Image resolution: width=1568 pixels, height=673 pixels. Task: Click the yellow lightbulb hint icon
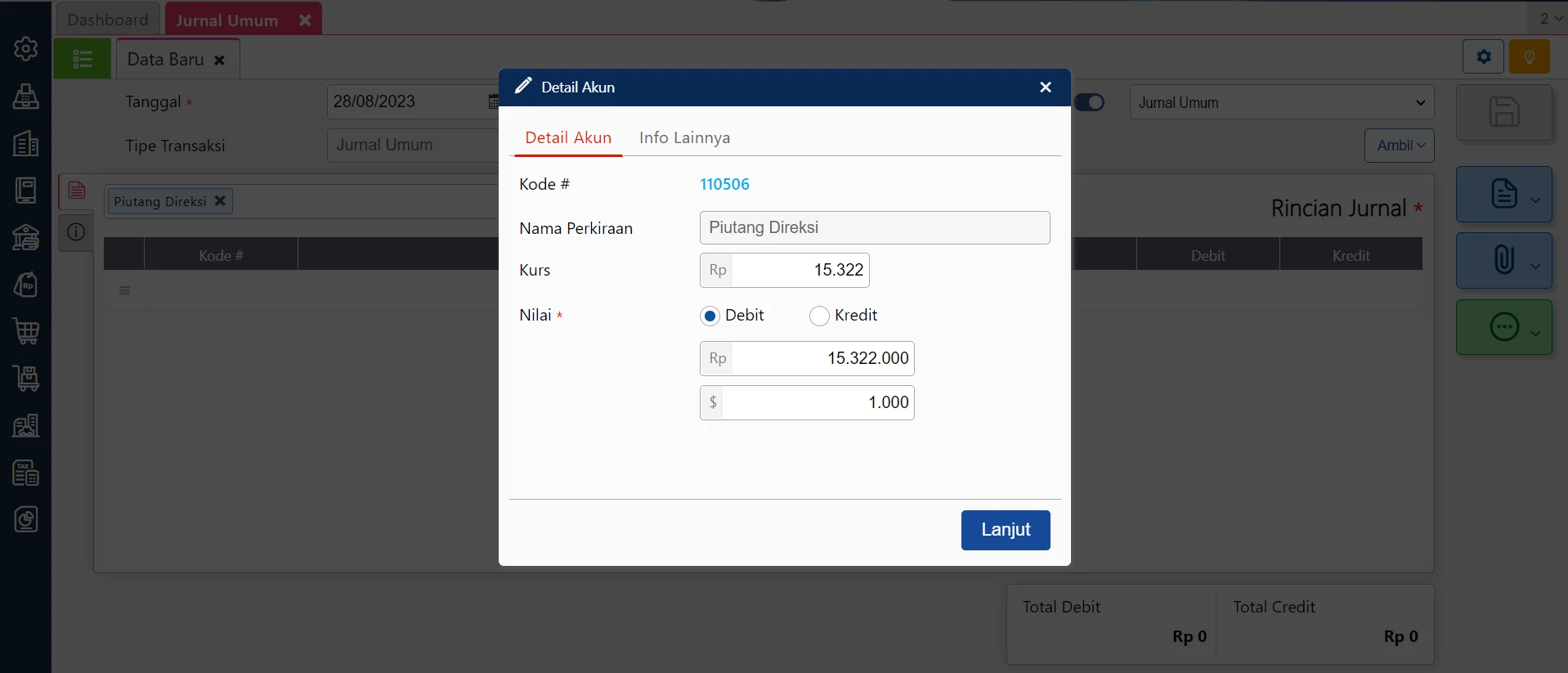1529,57
